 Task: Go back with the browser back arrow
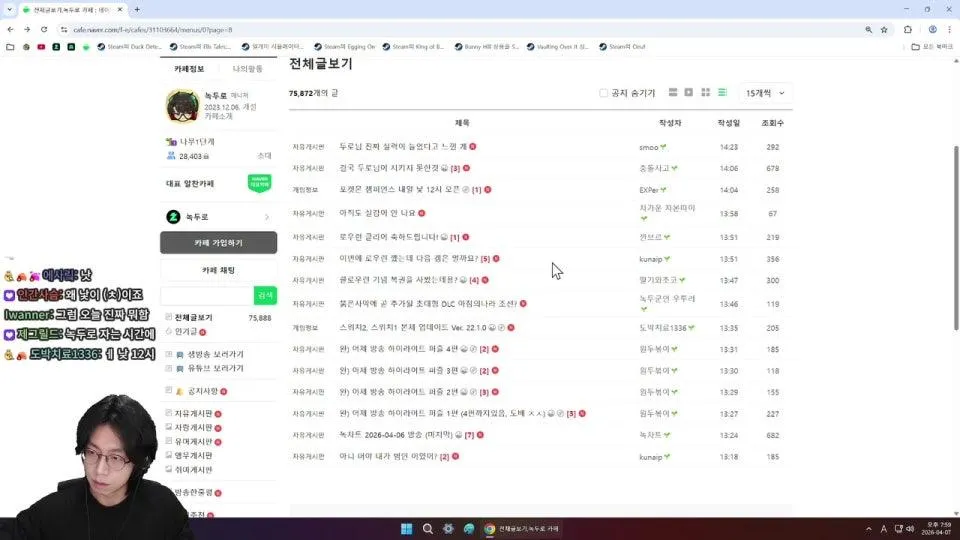click(x=10, y=29)
